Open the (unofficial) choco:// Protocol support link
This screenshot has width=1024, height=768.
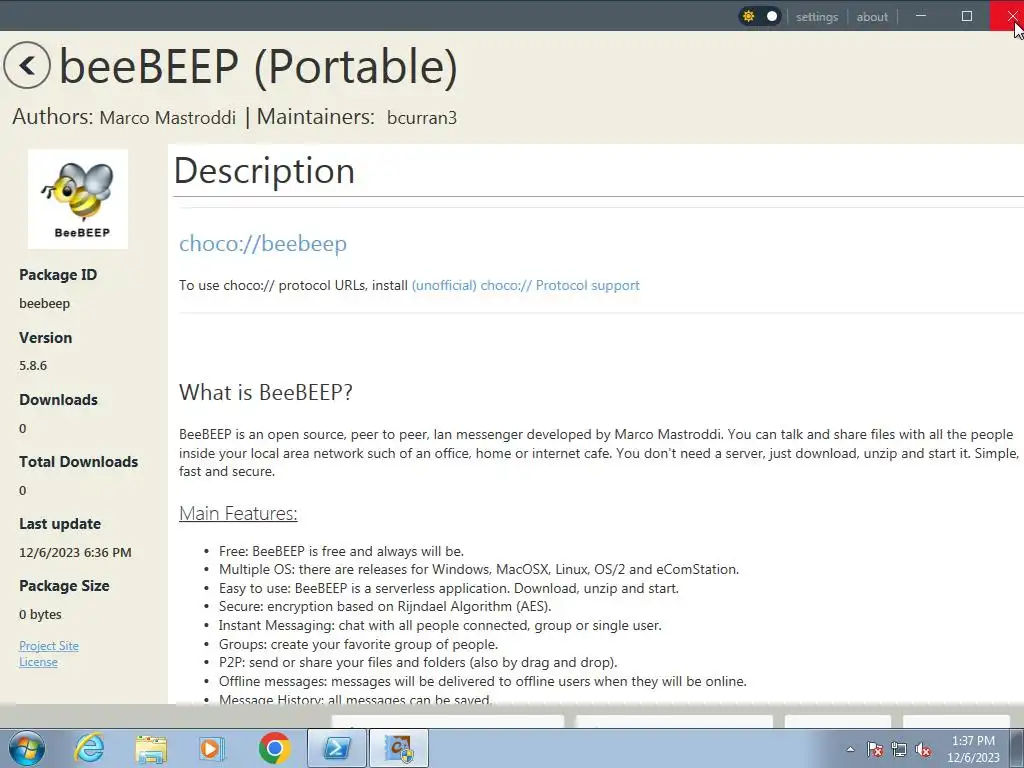pyautogui.click(x=526, y=285)
